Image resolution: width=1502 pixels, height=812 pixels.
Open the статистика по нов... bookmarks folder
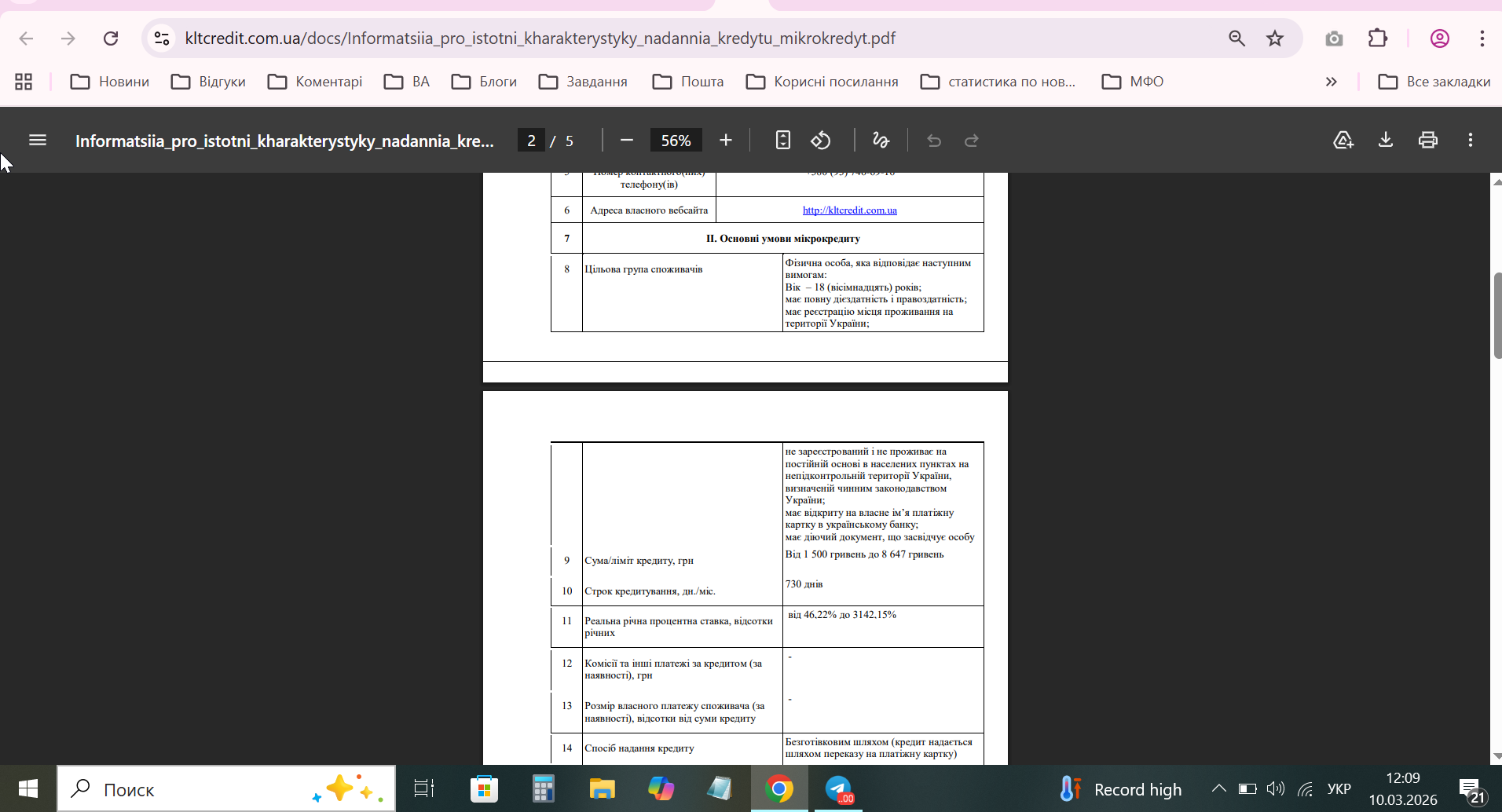[998, 82]
